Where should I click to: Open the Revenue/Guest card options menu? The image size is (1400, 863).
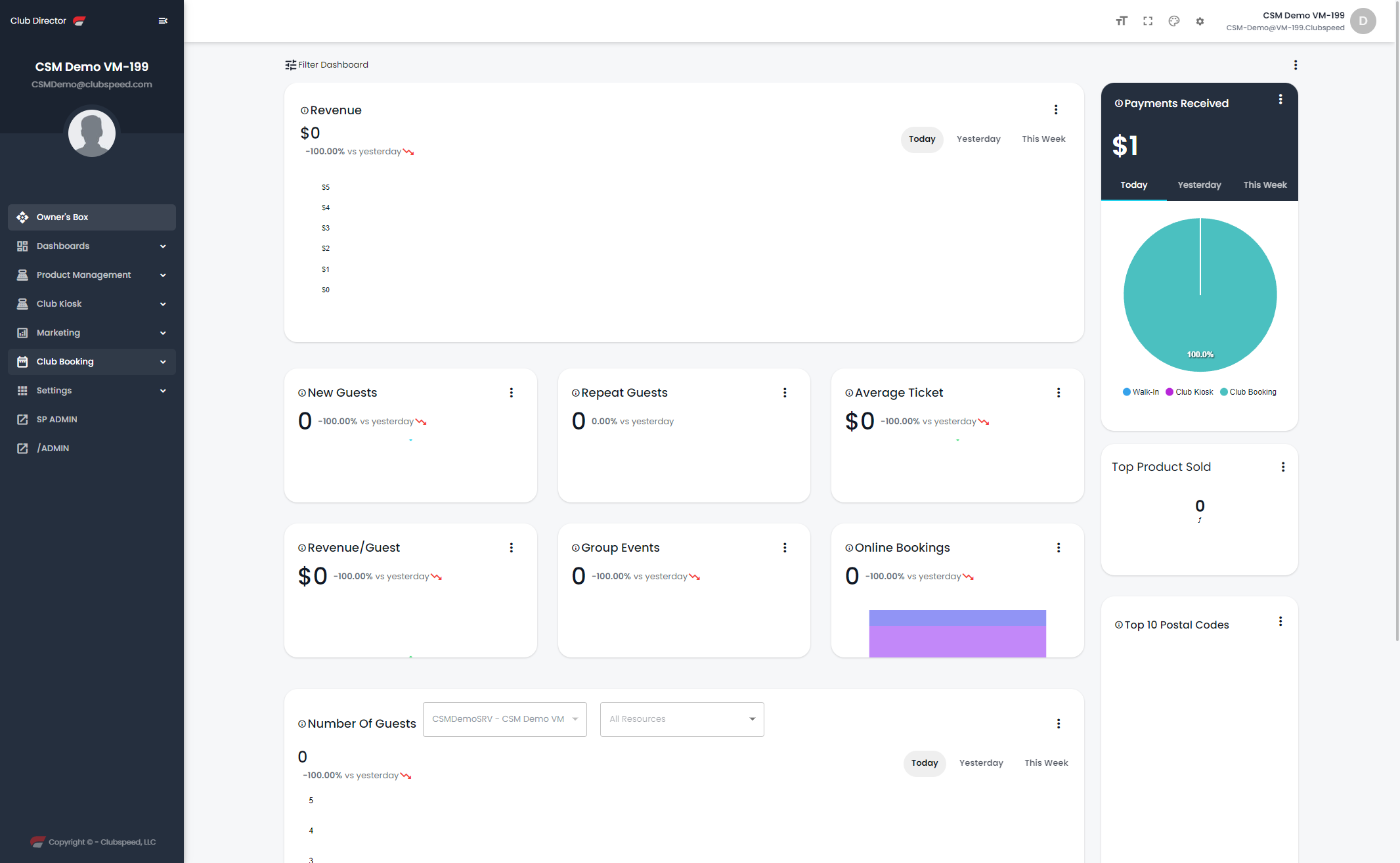point(512,548)
